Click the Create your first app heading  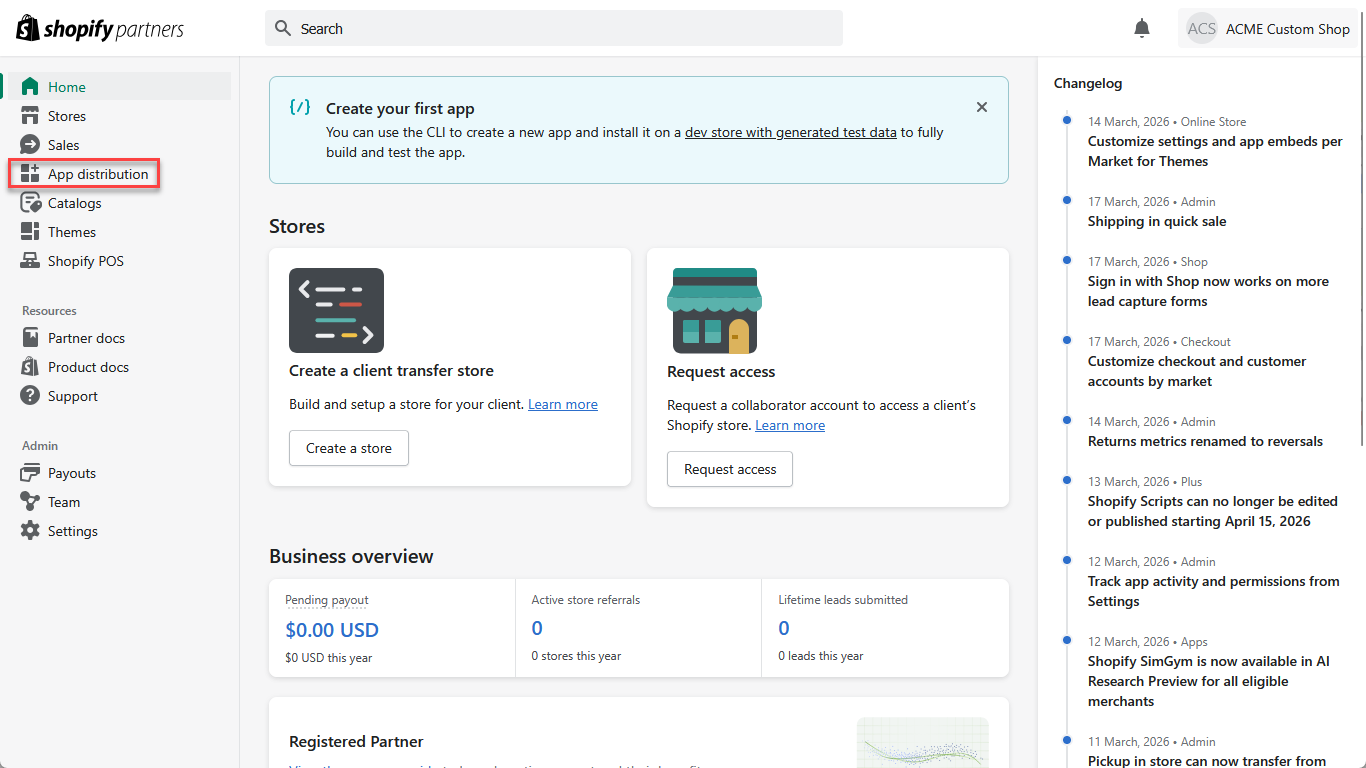[x=400, y=109]
